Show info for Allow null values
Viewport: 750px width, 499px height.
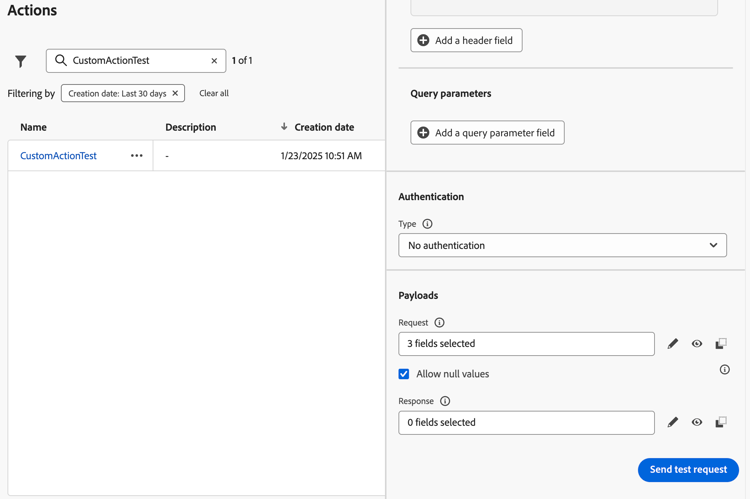pyautogui.click(x=725, y=370)
